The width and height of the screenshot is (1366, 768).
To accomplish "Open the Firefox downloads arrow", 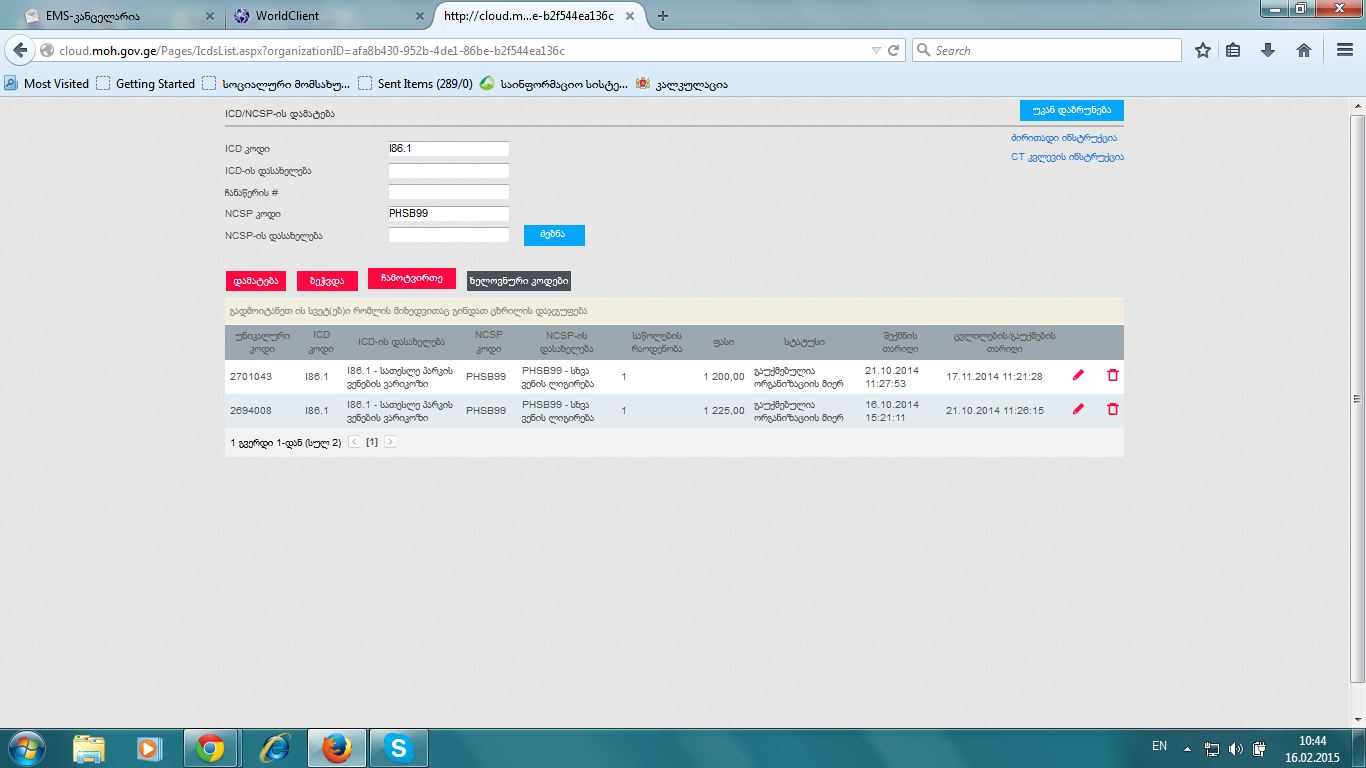I will [1268, 50].
